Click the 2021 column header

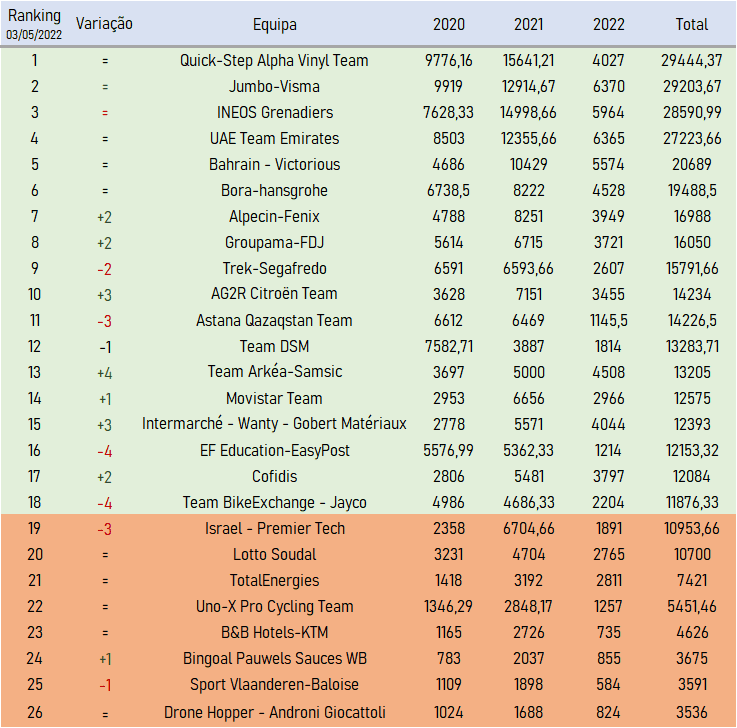click(528, 24)
